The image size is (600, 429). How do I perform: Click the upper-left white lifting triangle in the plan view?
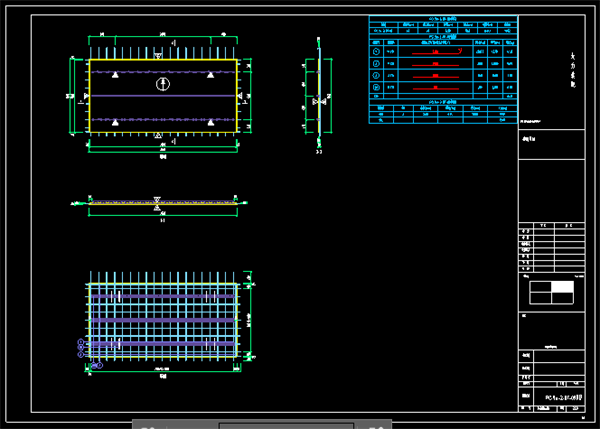pos(115,75)
